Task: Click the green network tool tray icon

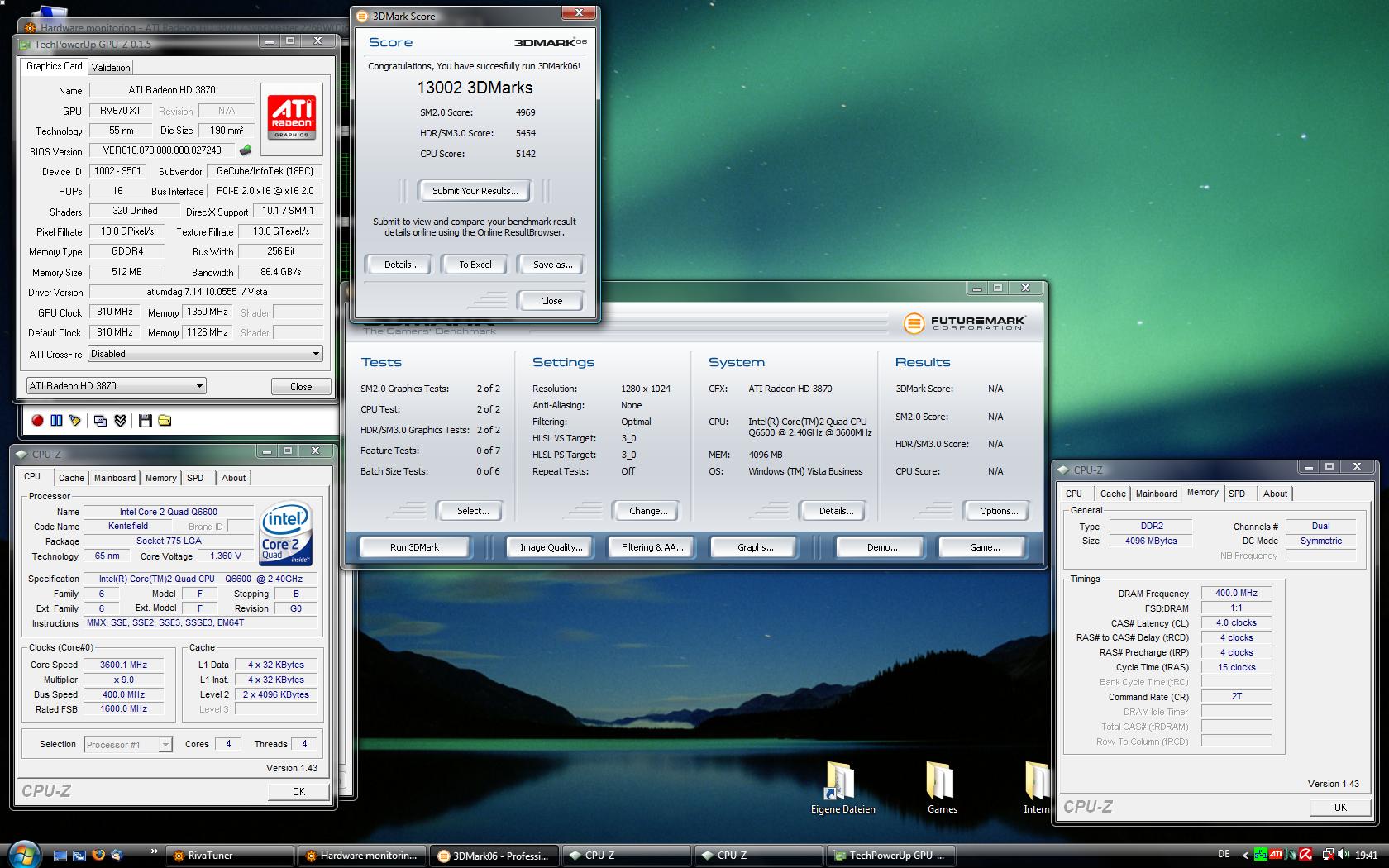Action: (1261, 856)
